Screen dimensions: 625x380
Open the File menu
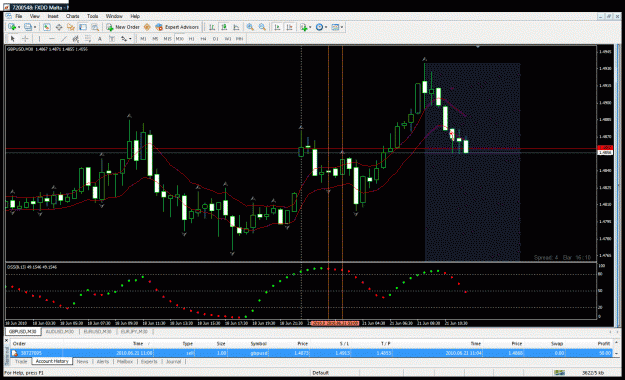pos(18,16)
